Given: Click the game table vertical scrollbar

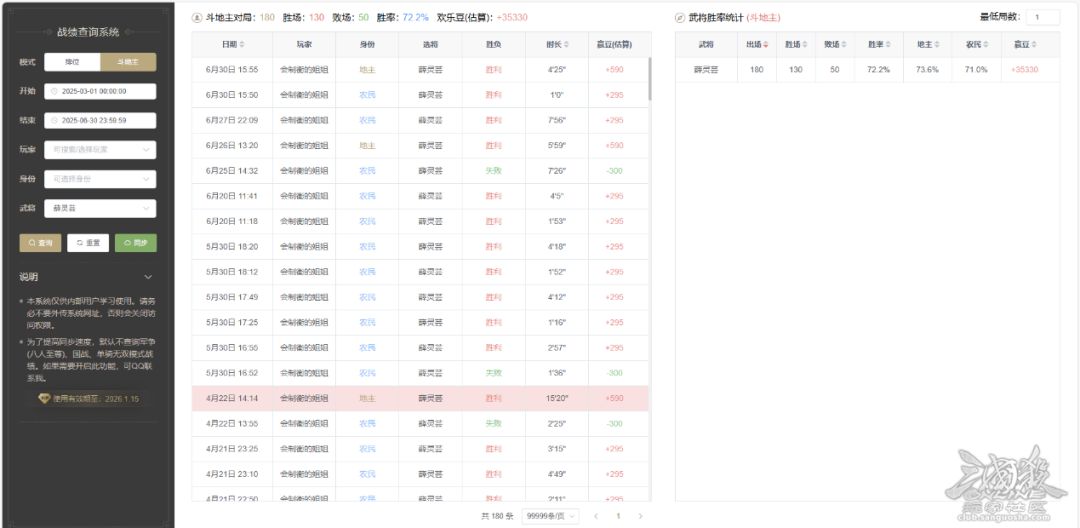Looking at the screenshot, I should 650,79.
